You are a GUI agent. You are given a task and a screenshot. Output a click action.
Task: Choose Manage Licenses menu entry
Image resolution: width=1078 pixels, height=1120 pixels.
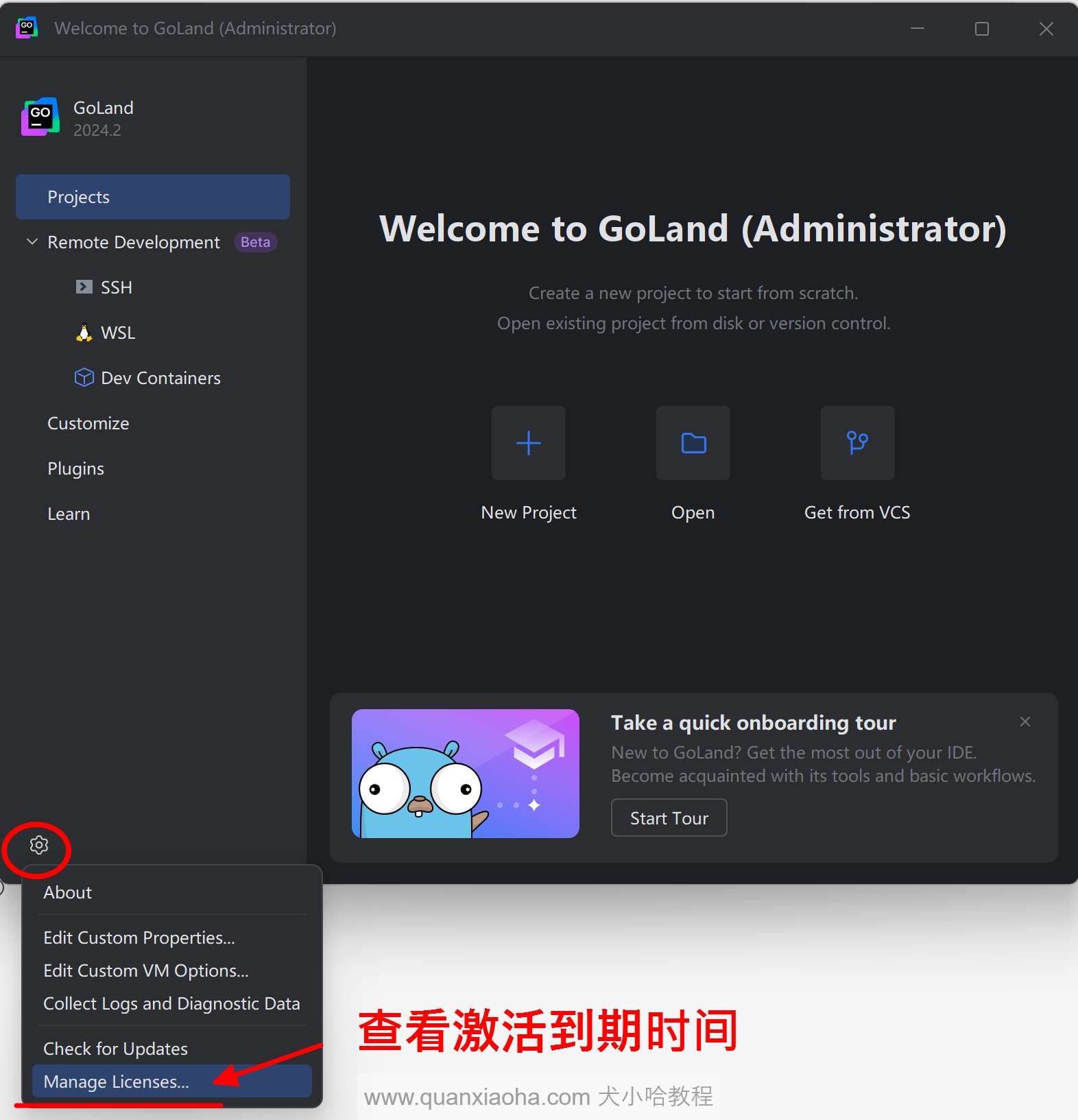pos(171,1082)
